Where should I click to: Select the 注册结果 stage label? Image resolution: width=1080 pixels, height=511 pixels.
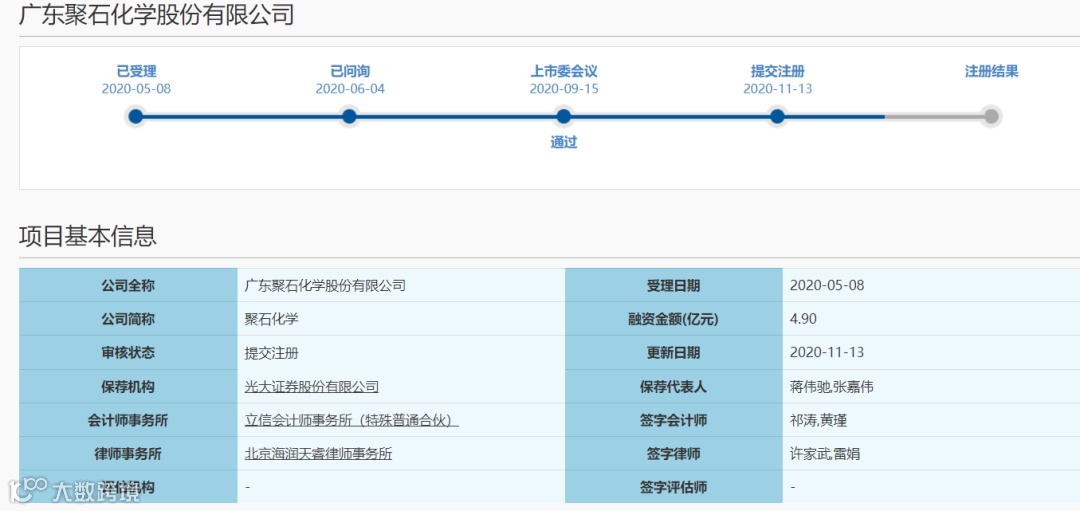(991, 71)
